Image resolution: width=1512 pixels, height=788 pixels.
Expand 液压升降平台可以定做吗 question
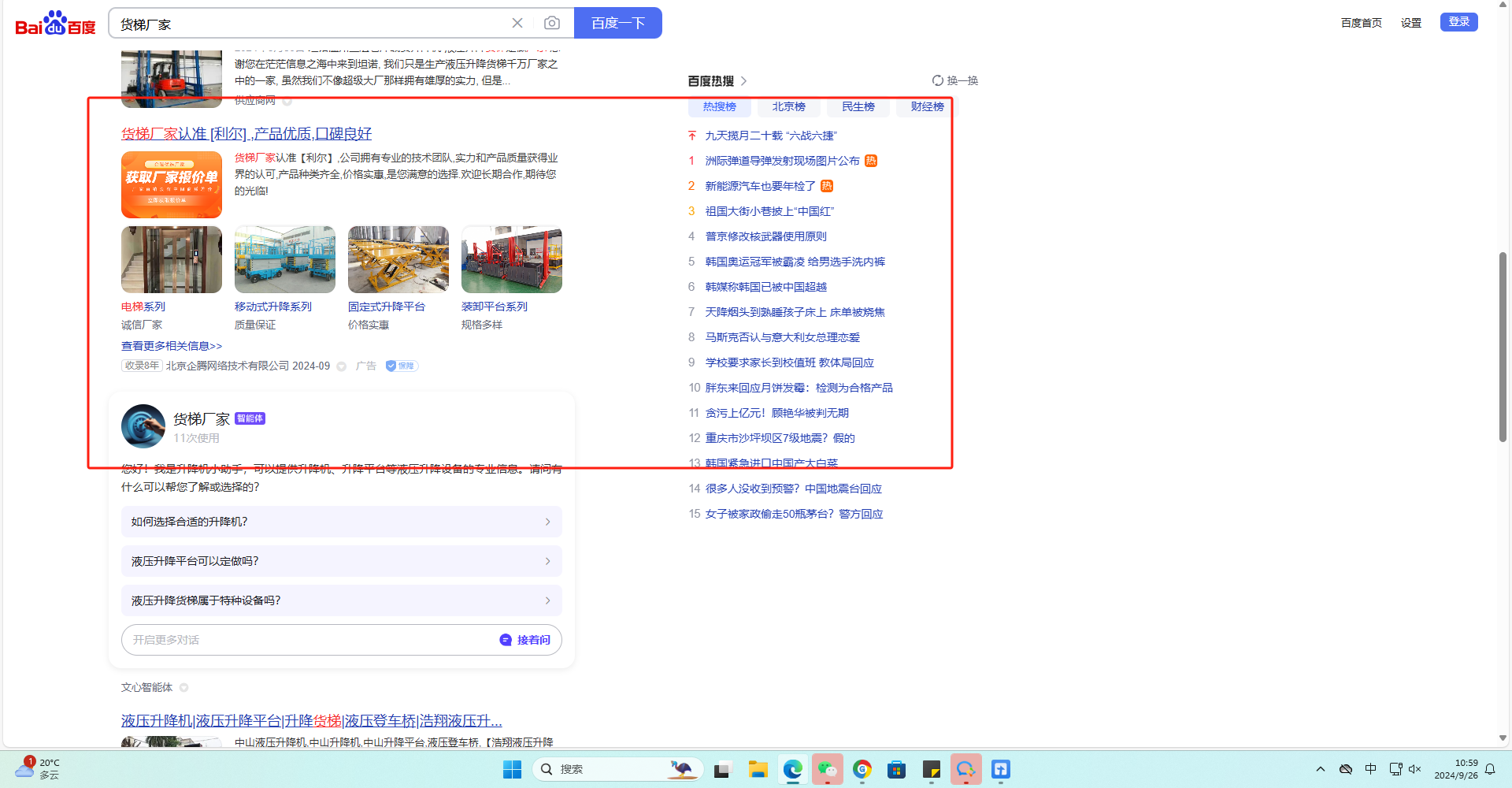[x=341, y=561]
